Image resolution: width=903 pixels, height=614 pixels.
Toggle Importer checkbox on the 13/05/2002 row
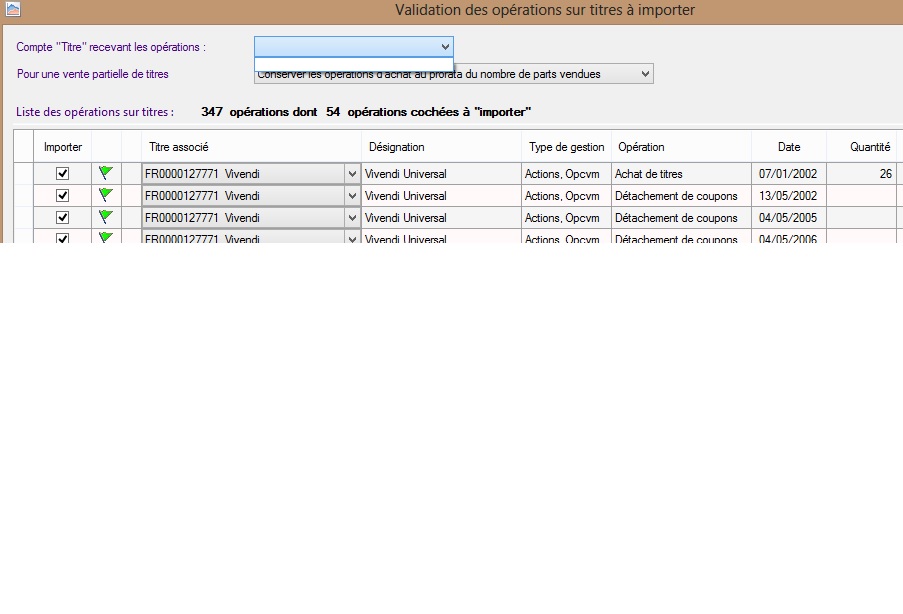click(x=62, y=196)
